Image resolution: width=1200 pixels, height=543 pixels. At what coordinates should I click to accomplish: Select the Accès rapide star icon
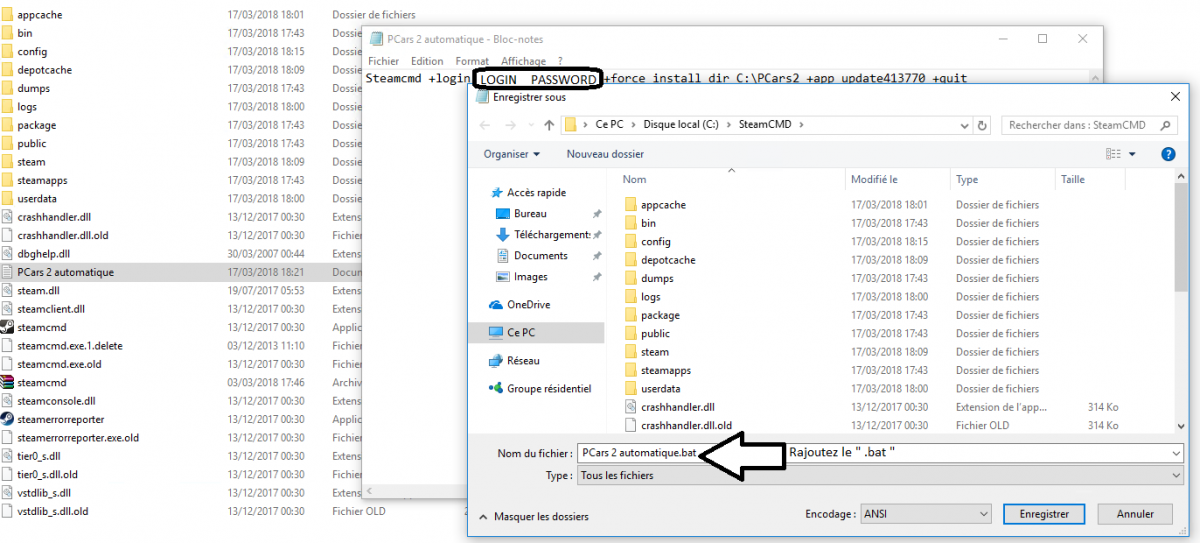(496, 193)
